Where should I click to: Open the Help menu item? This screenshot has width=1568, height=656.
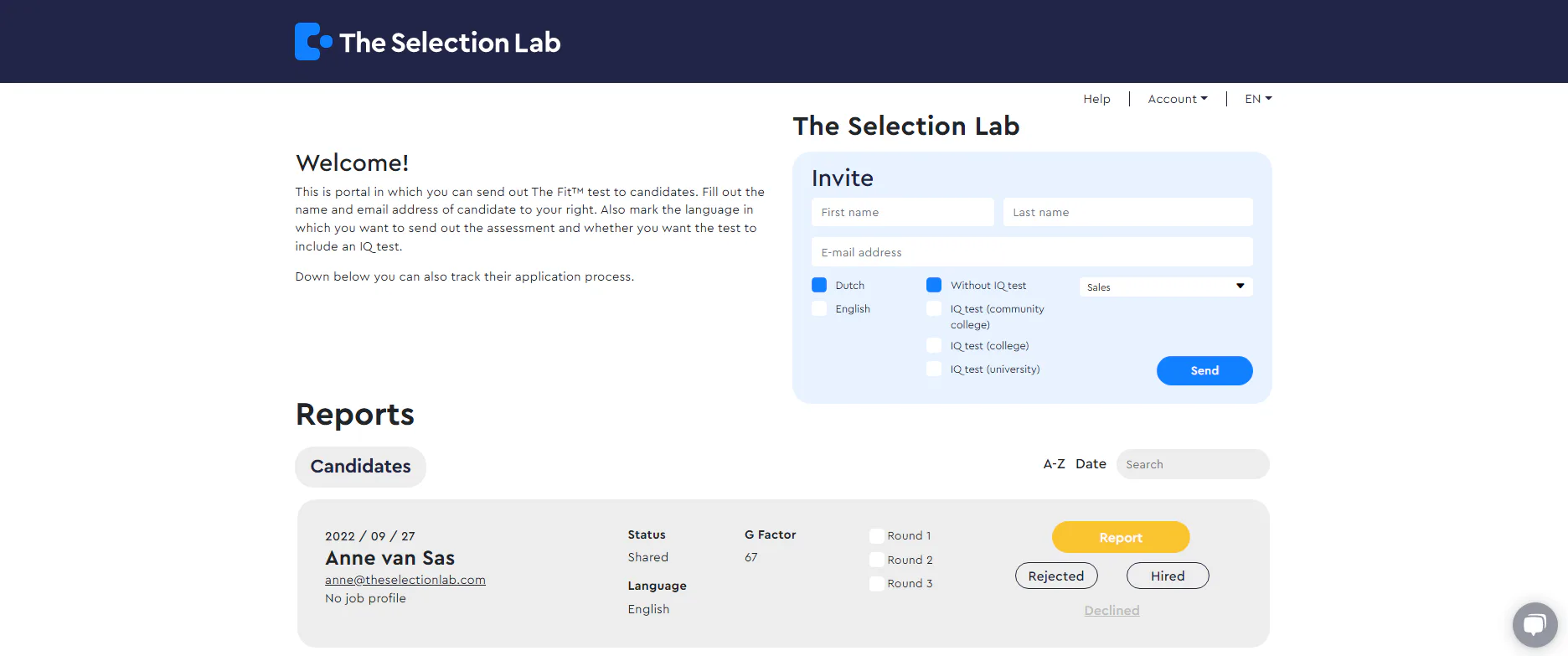pos(1096,99)
